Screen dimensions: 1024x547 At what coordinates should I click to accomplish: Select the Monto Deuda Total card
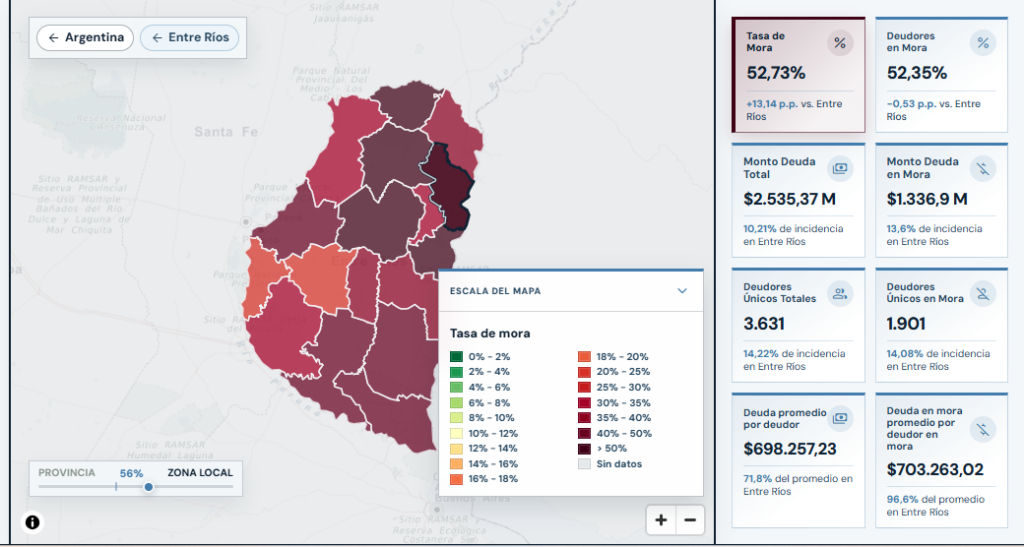[x=798, y=200]
